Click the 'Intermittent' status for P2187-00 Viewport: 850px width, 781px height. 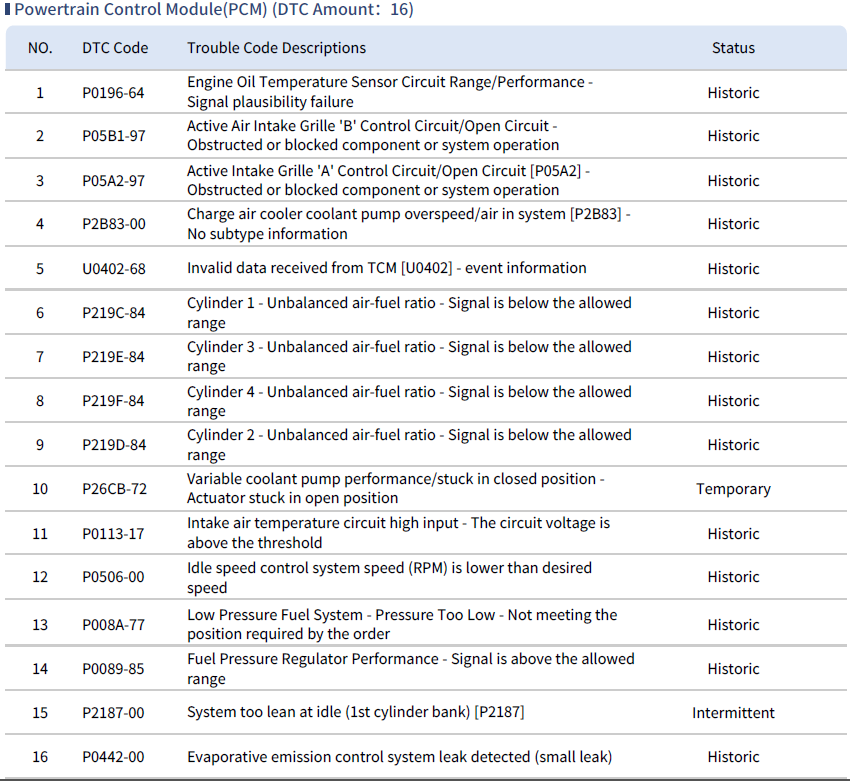pos(733,713)
